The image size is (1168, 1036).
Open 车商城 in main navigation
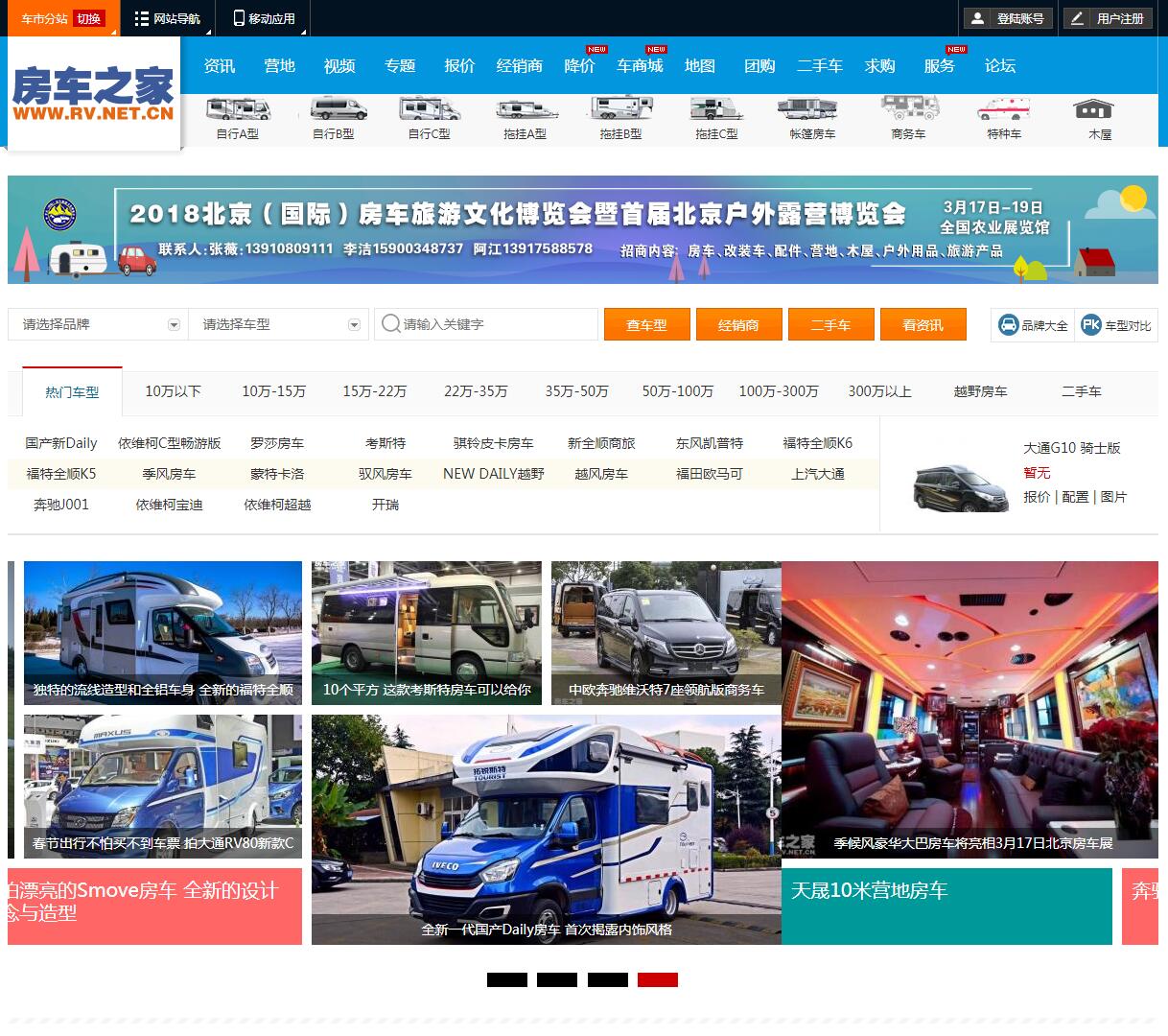[640, 65]
